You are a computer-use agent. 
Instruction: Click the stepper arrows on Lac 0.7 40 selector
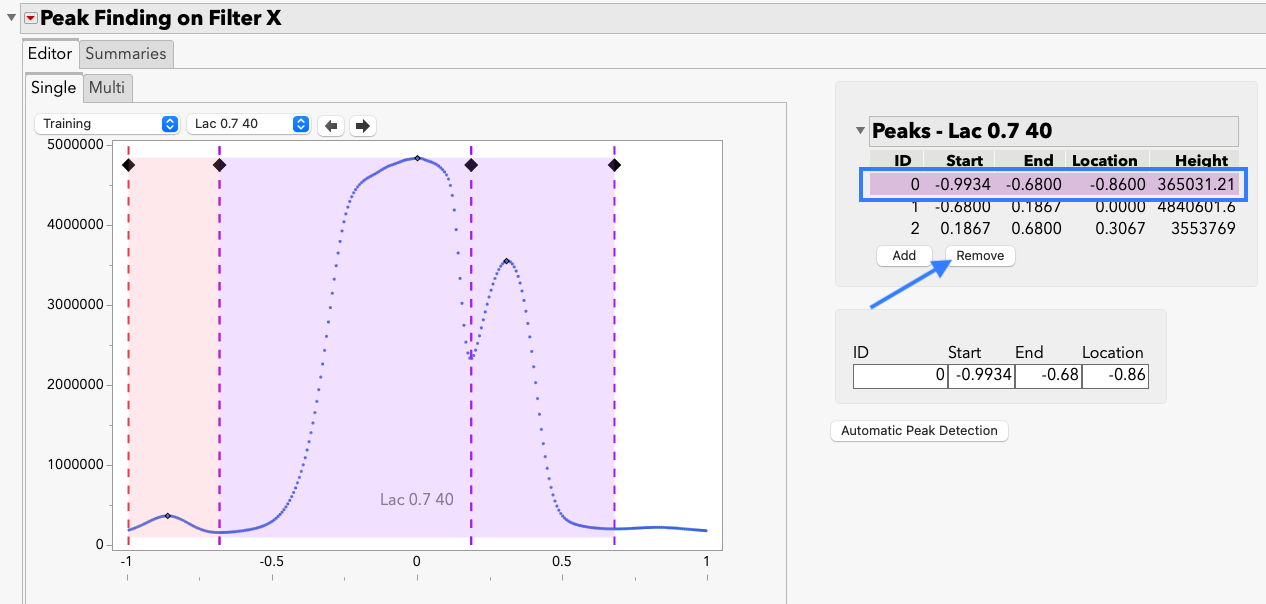300,123
